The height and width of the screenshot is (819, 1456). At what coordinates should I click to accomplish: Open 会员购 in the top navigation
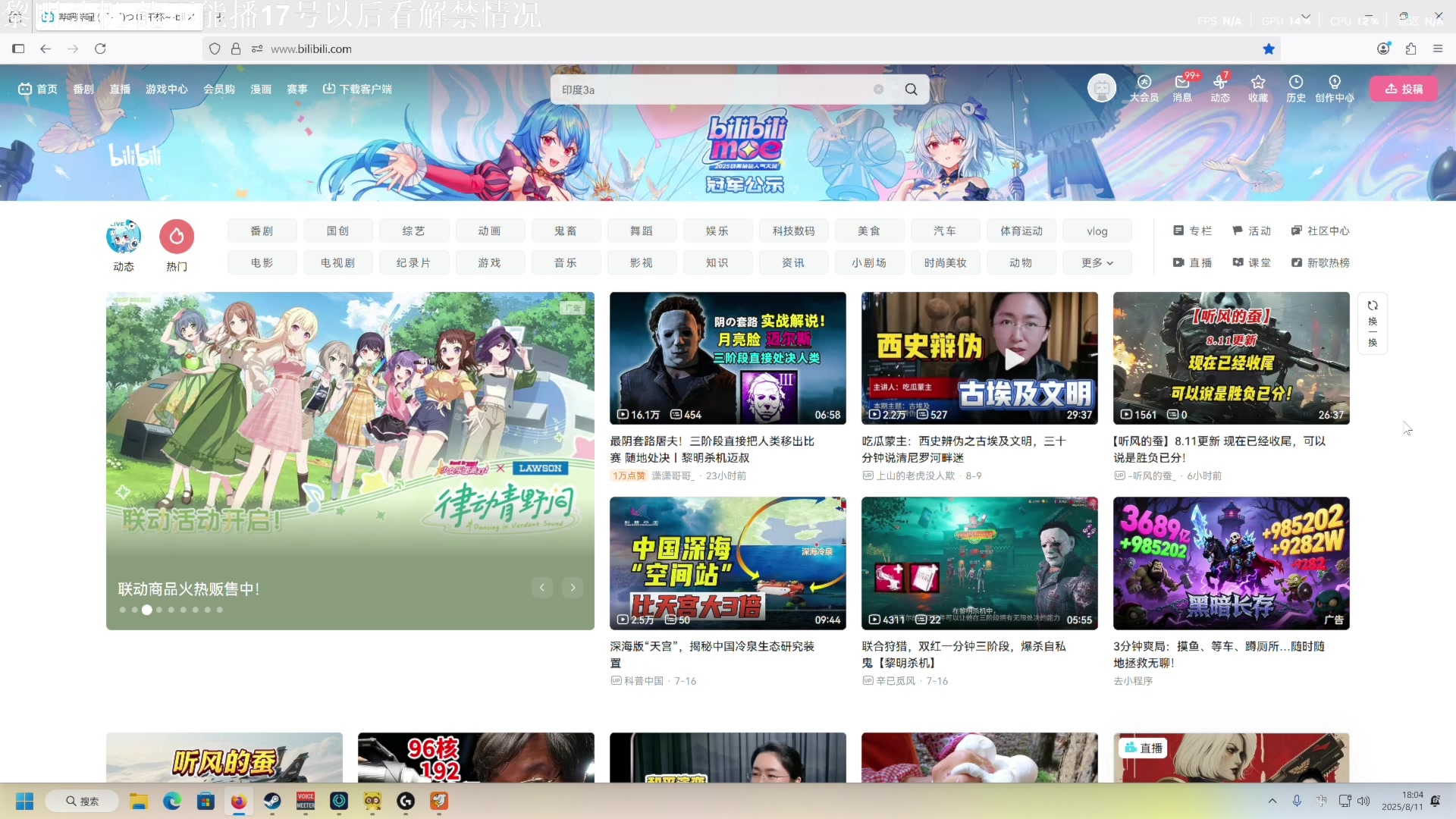coord(219,89)
